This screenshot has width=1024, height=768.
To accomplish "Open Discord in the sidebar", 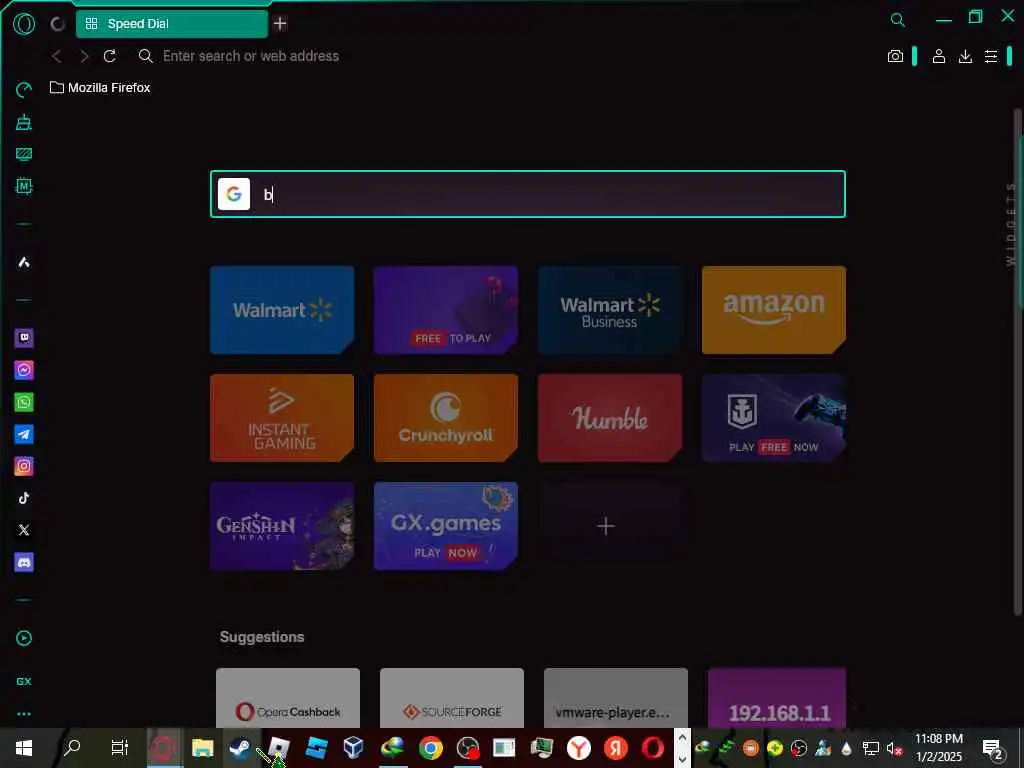I will pos(24,562).
